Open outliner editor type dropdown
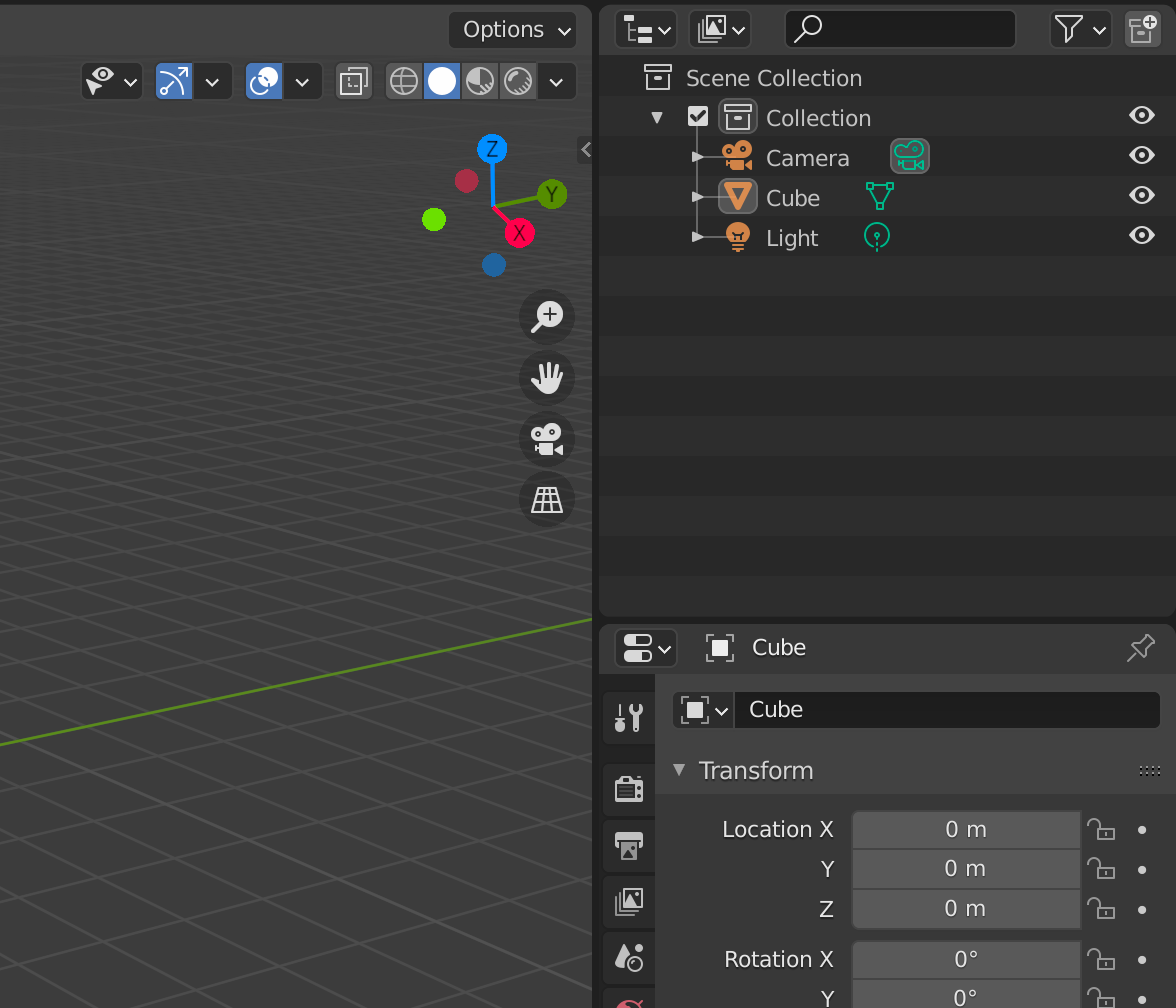1176x1008 pixels. tap(646, 30)
